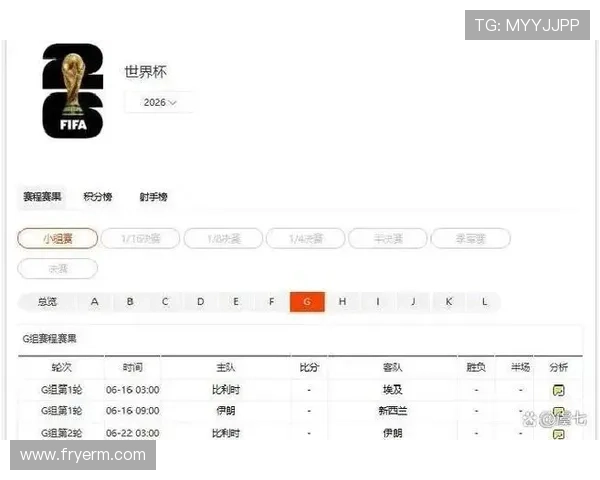Choose group D tab
Screen dimensions: 600x480
tap(201, 302)
